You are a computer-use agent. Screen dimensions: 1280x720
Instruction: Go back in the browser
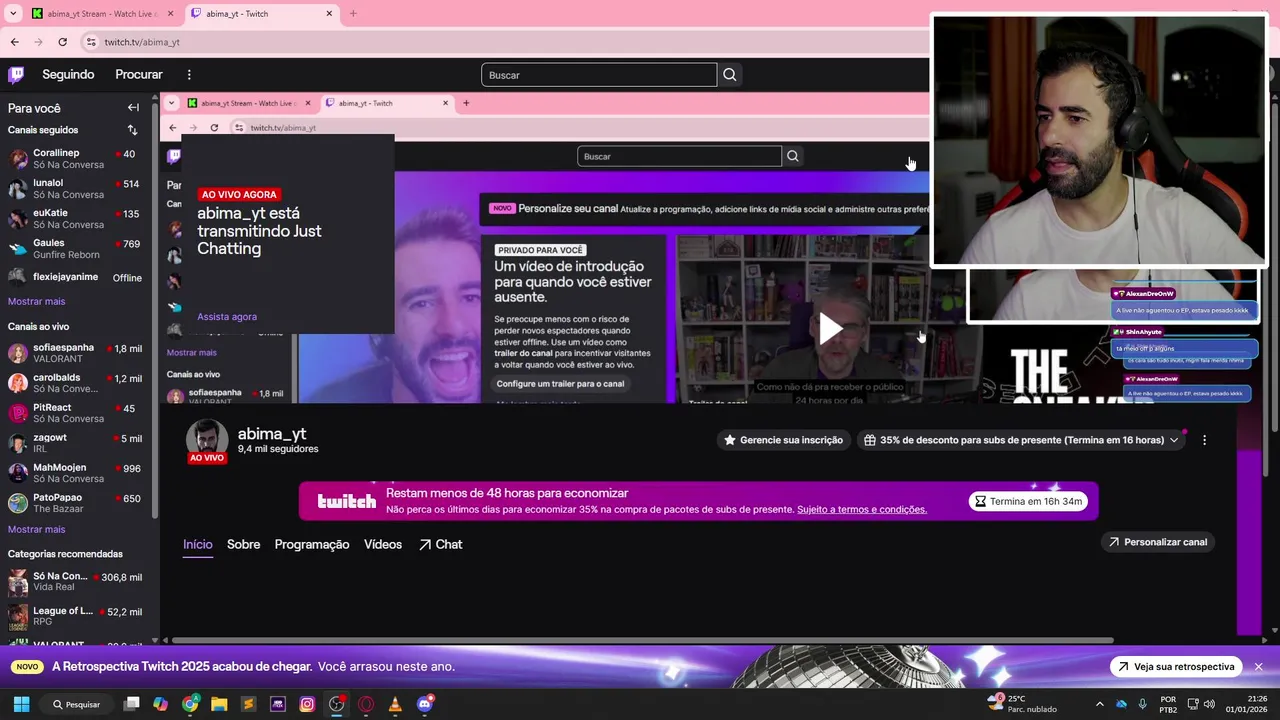pos(14,42)
